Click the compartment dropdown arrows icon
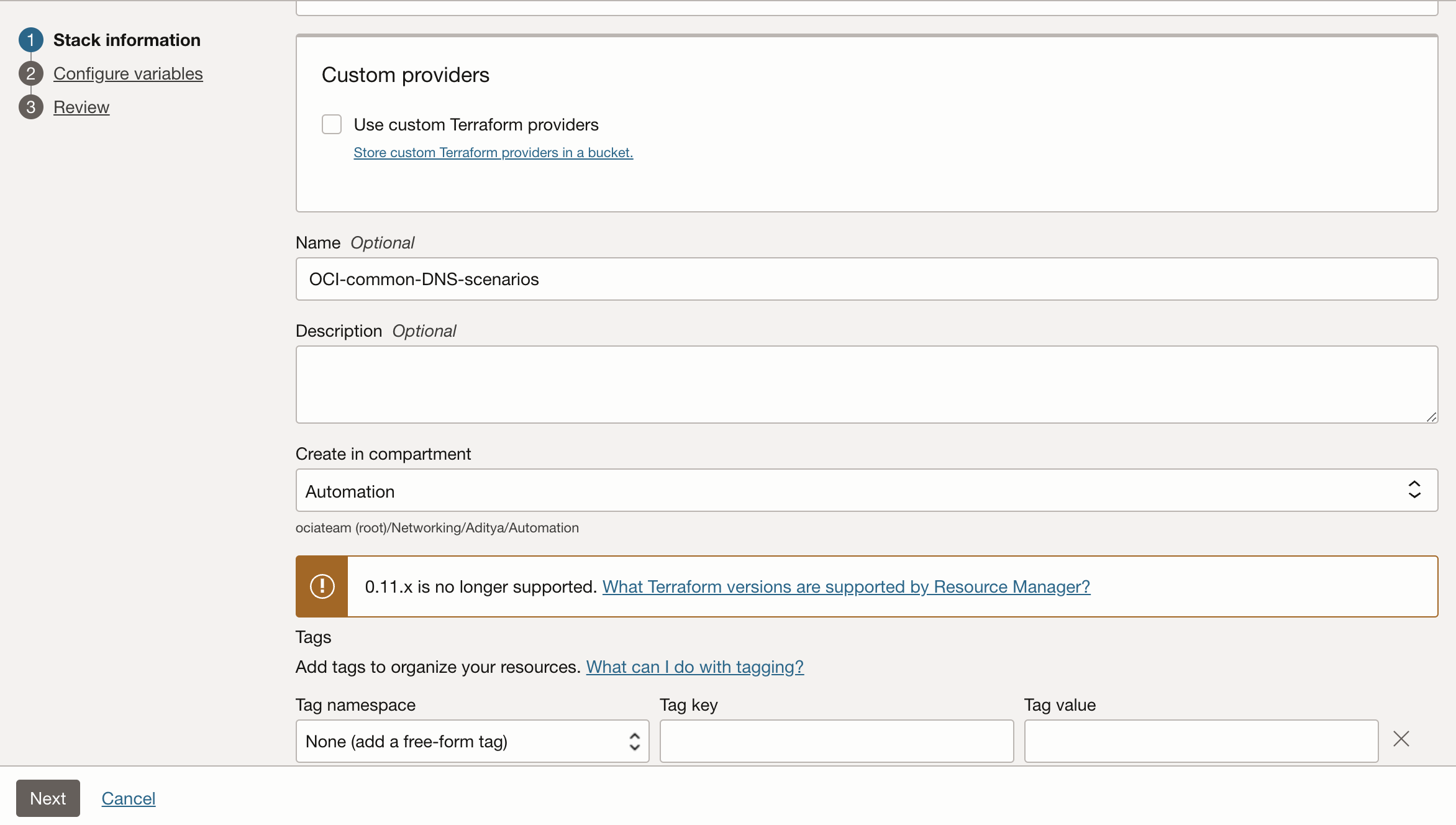Viewport: 1456px width, 825px height. point(1414,490)
